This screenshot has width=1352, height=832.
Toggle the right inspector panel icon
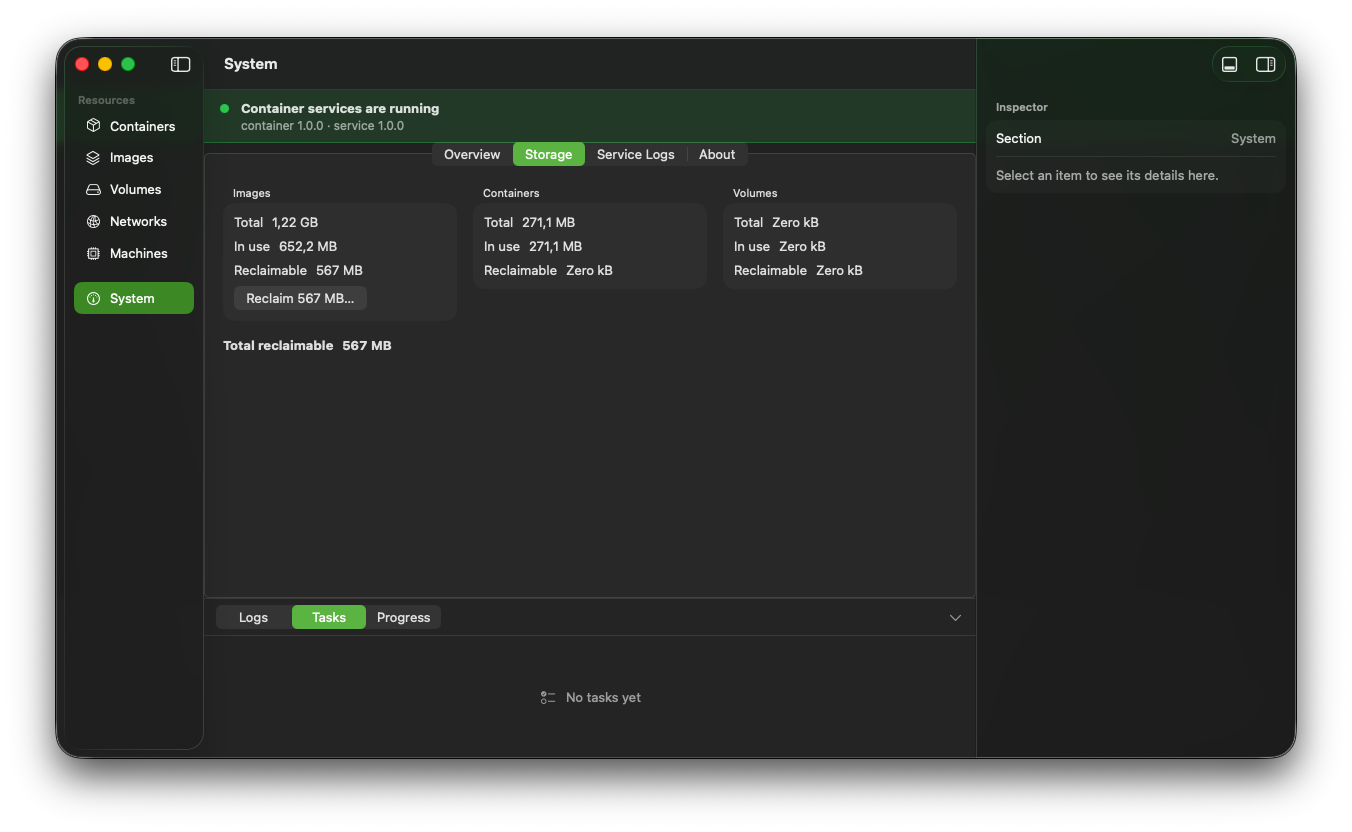[1265, 64]
